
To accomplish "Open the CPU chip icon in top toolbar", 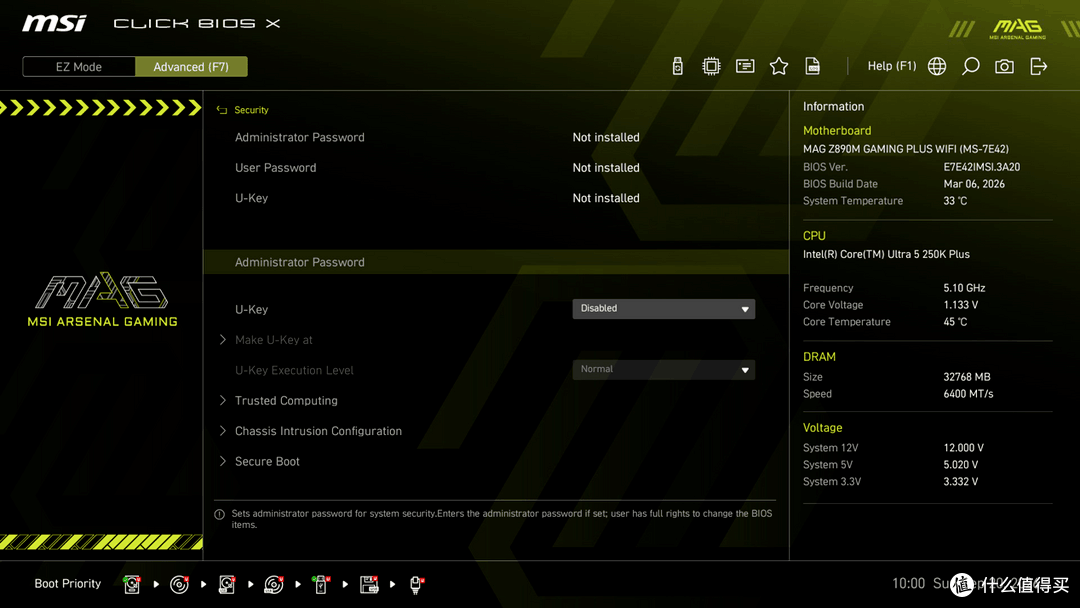I will [711, 66].
